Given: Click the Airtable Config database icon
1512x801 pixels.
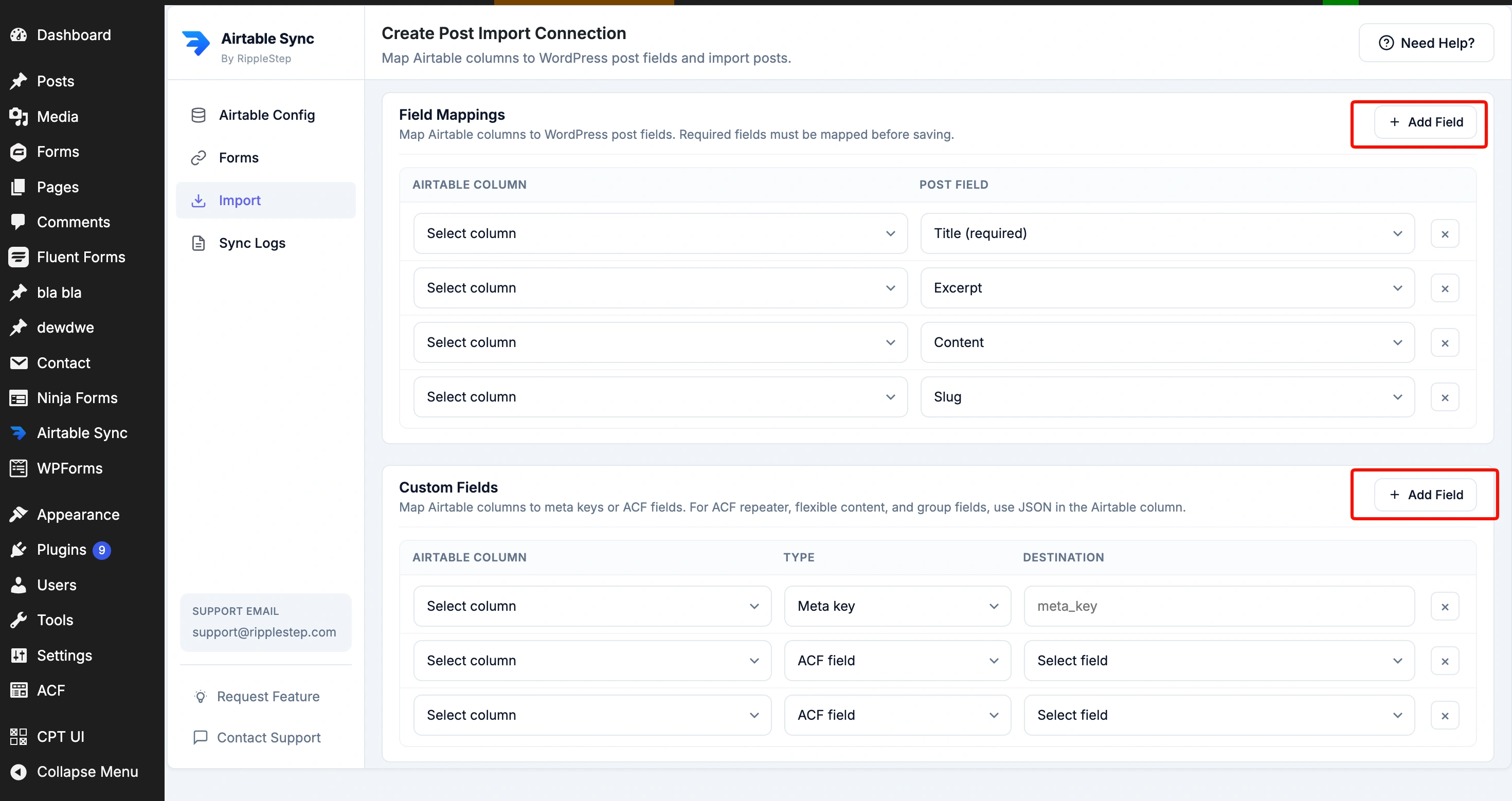Looking at the screenshot, I should tap(199, 115).
